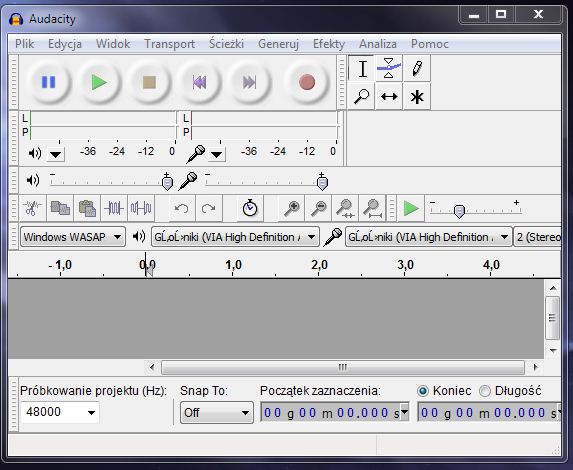Click the playback speed slider handle
573x470 pixels.
(459, 211)
